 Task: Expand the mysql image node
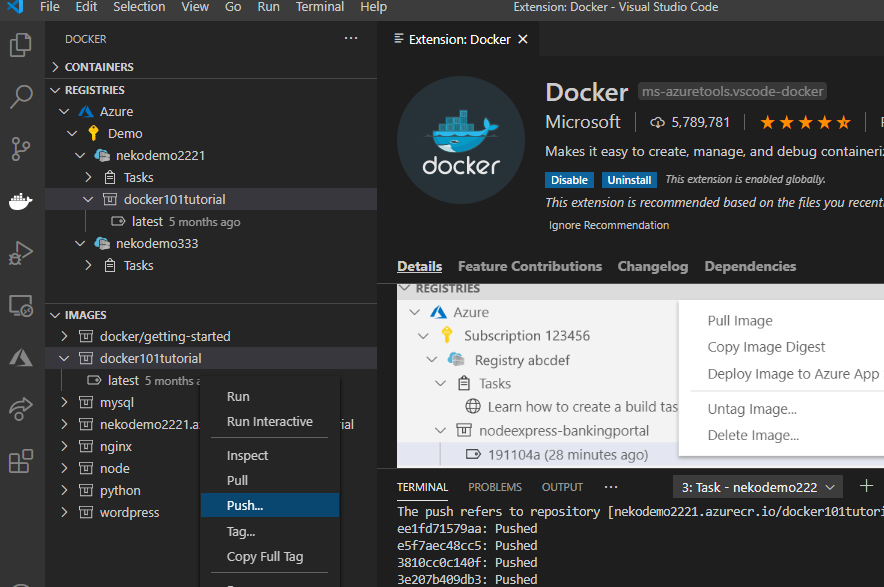[64, 403]
